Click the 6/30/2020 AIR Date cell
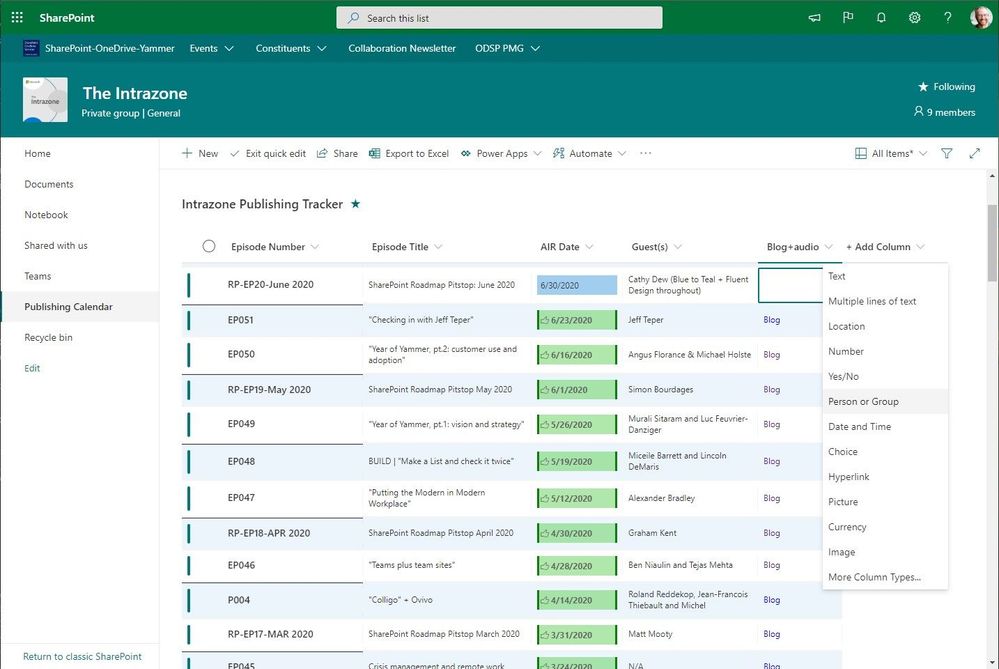999x669 pixels. (577, 285)
